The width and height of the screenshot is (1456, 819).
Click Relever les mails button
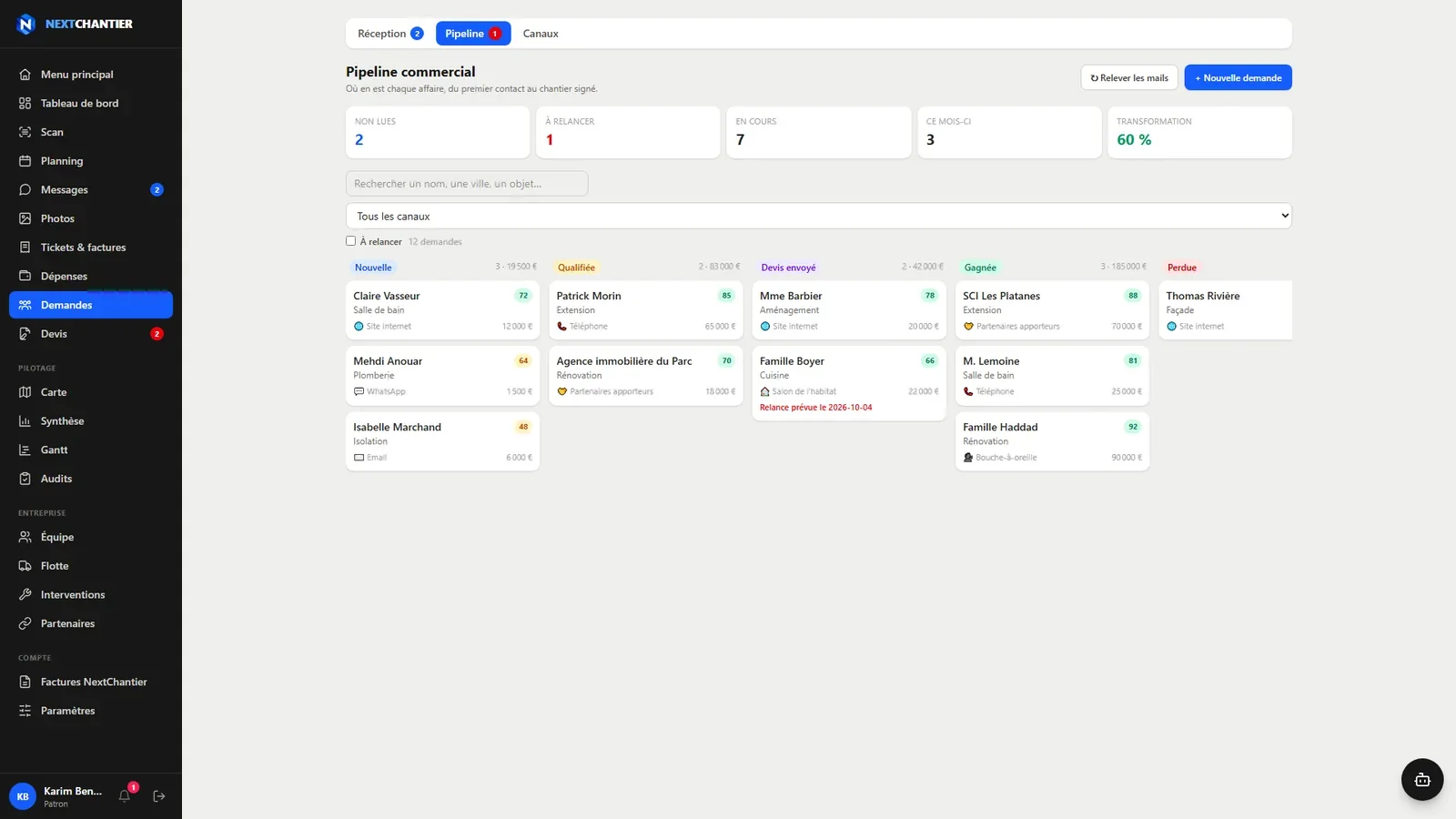pyautogui.click(x=1129, y=77)
